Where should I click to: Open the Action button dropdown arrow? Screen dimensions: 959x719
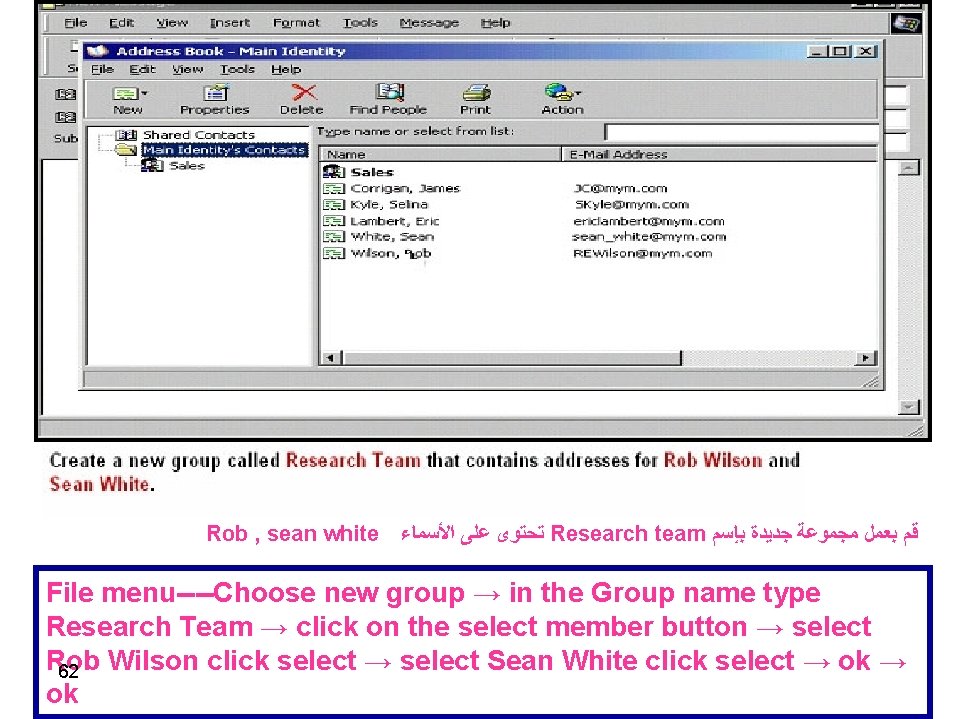point(578,94)
